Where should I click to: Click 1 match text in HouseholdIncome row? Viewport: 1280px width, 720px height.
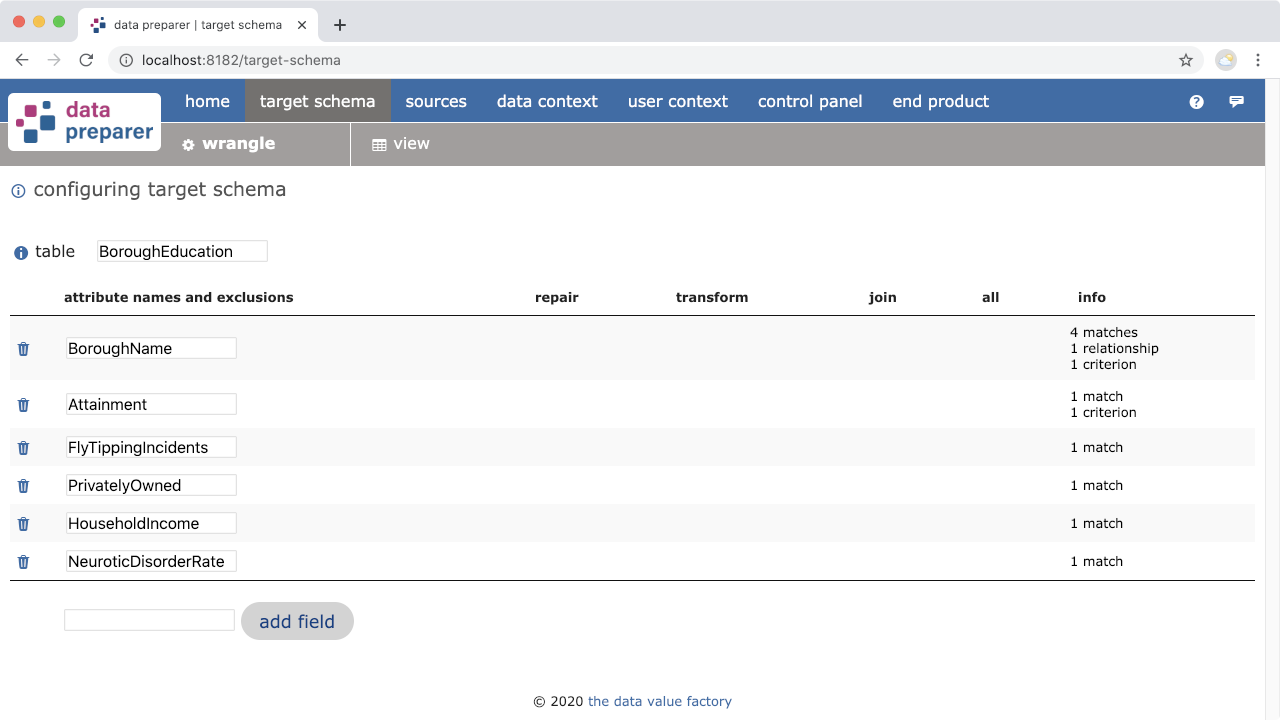point(1096,524)
